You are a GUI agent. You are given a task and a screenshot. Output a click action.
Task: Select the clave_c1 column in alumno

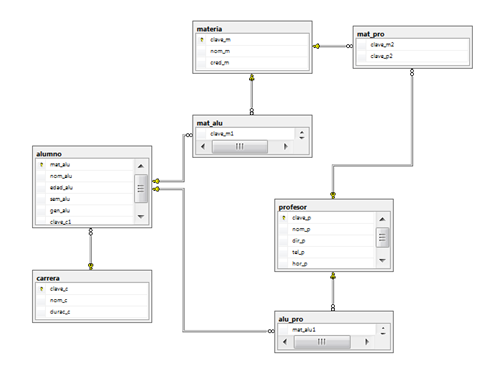click(85, 221)
